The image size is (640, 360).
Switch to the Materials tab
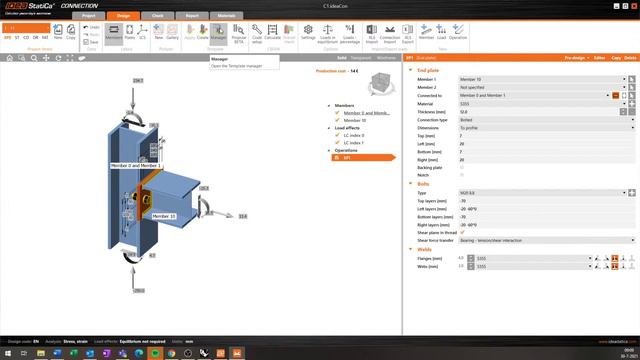point(227,16)
